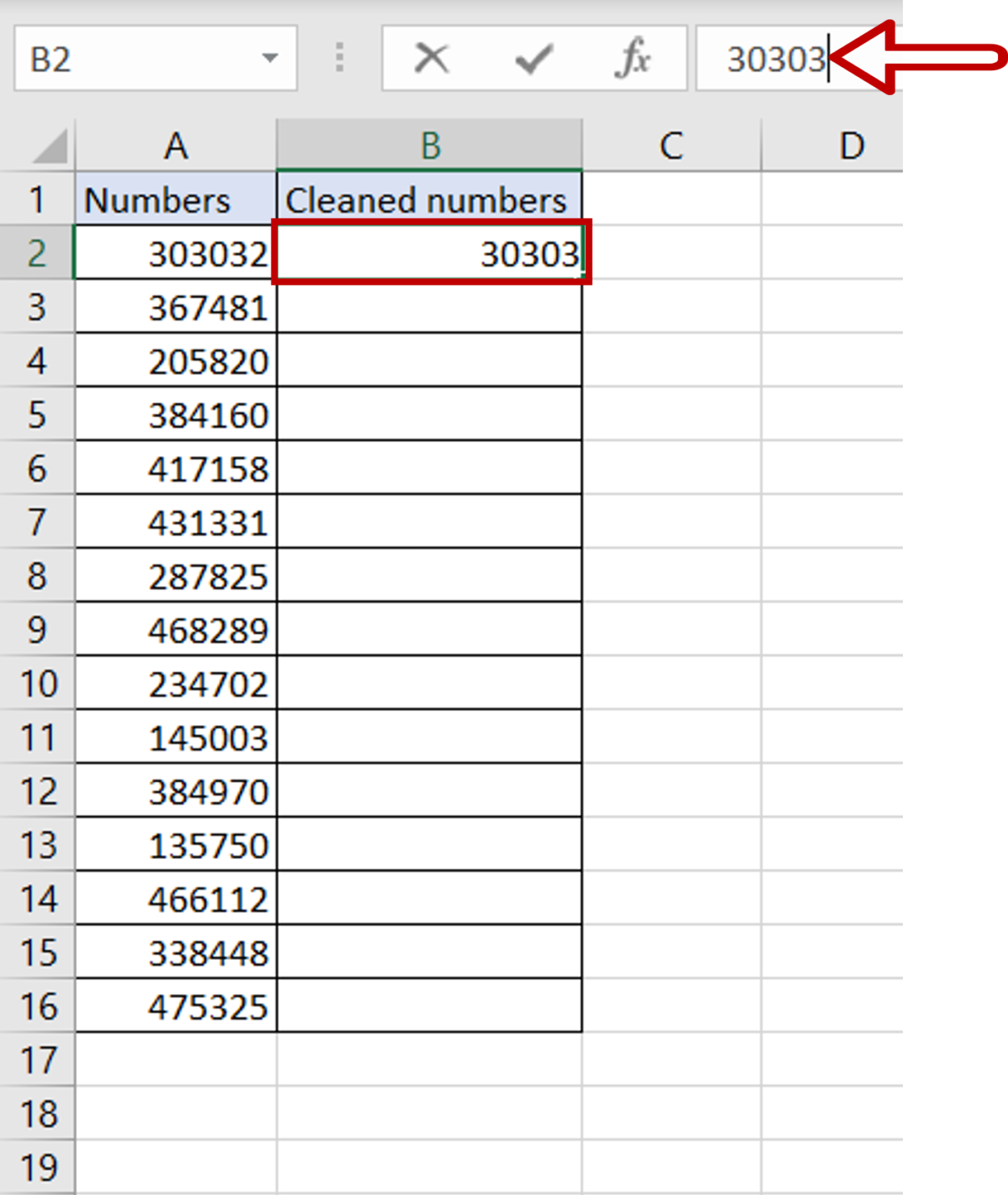This screenshot has height=1195, width=1008.
Task: Select cell containing 367481
Action: [x=176, y=307]
